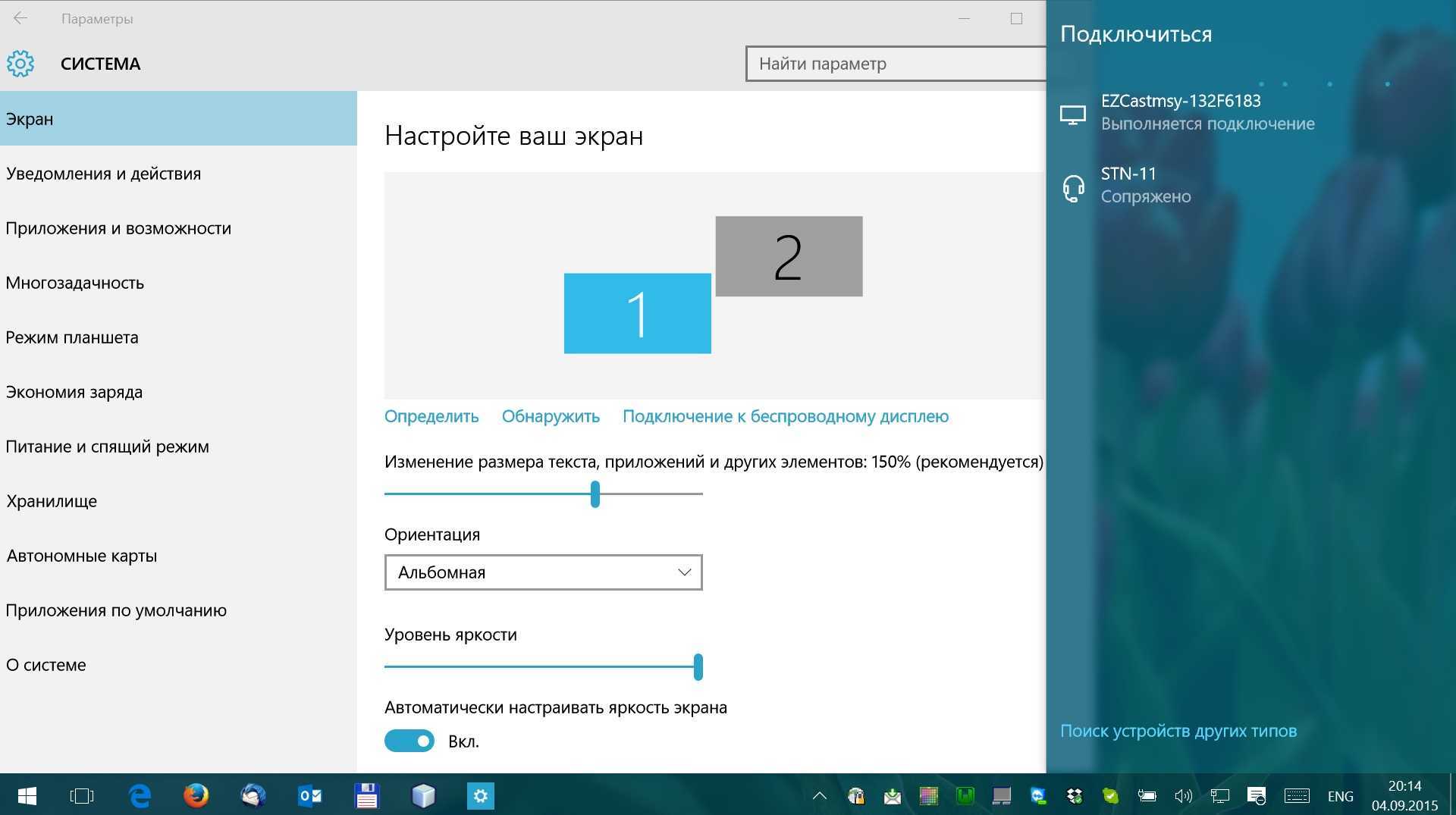
Task: Open the network tray icon
Action: 1219,796
